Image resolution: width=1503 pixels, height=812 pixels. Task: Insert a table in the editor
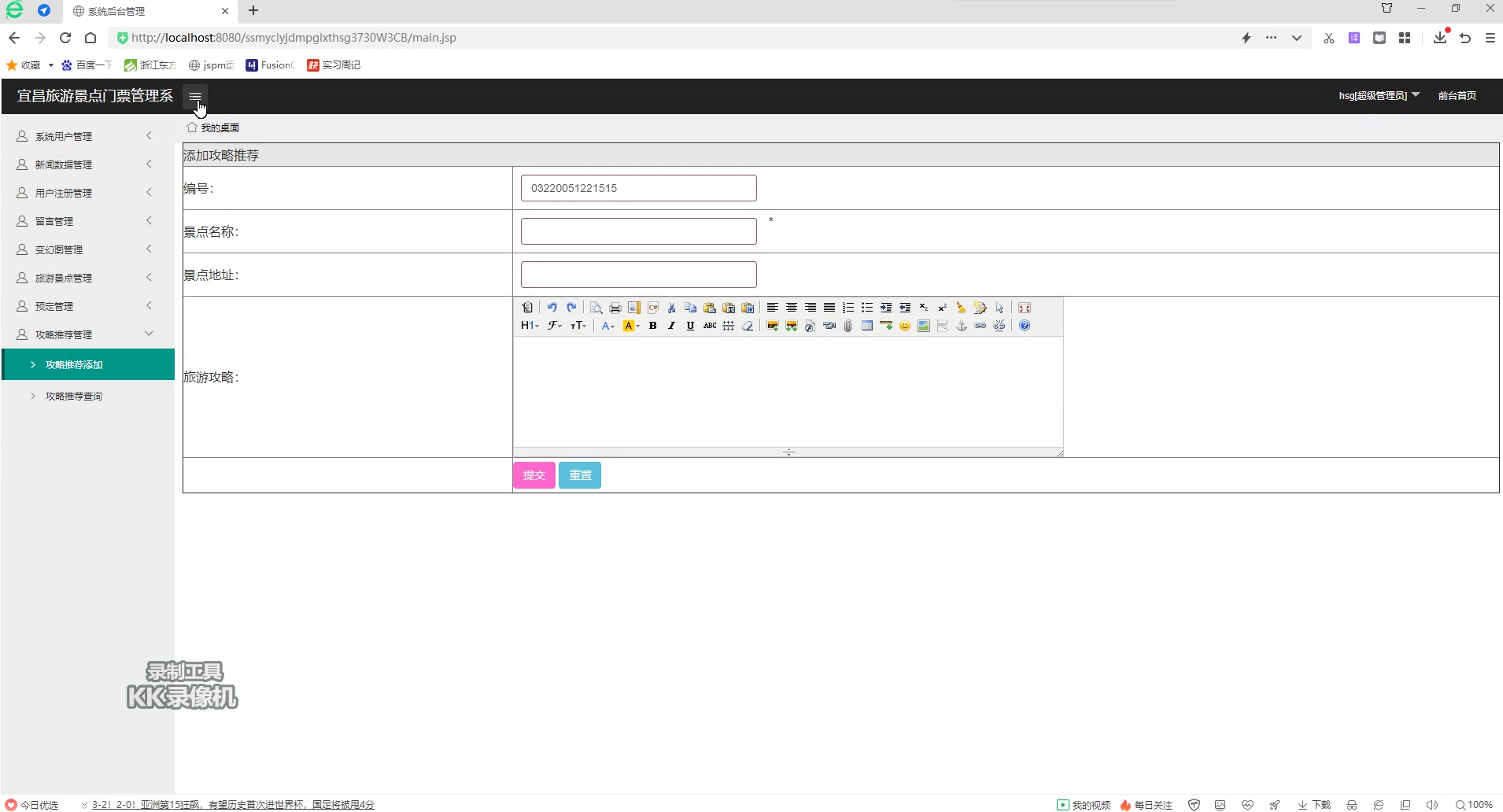coord(867,326)
